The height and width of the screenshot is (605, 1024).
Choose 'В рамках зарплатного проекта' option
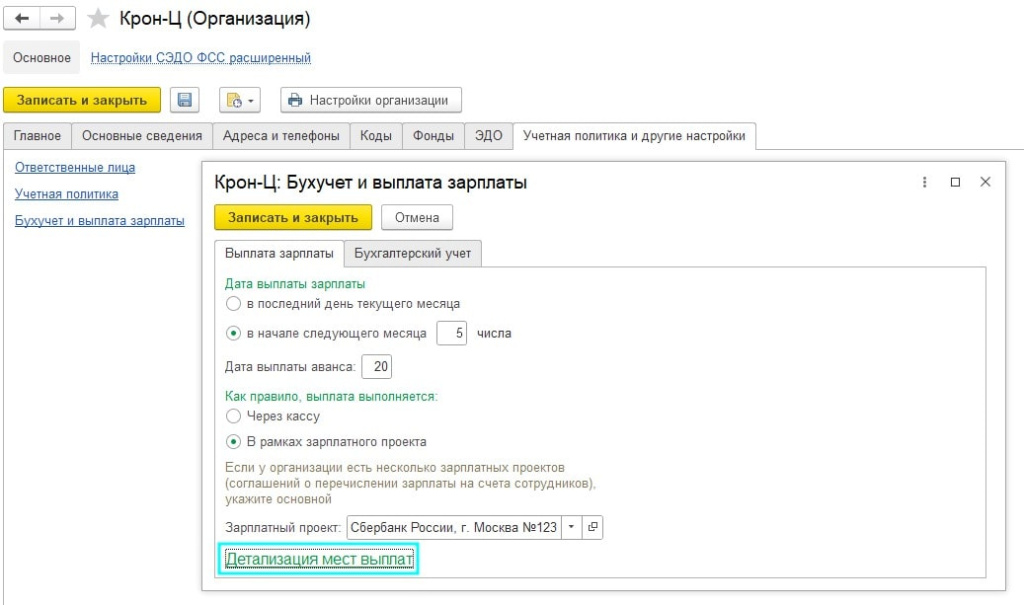coord(233,441)
